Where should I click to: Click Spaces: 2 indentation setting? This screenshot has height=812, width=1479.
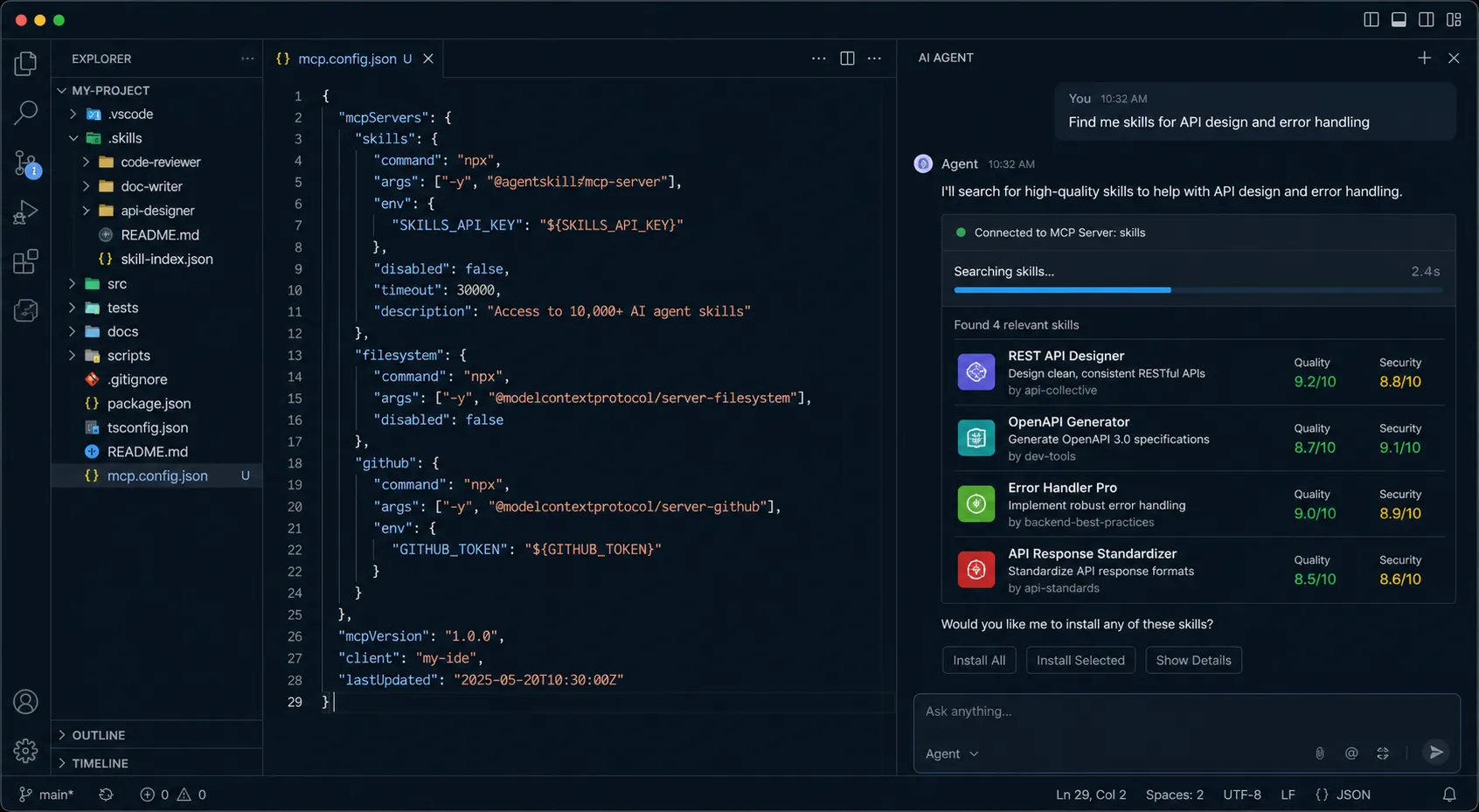[x=1175, y=795]
